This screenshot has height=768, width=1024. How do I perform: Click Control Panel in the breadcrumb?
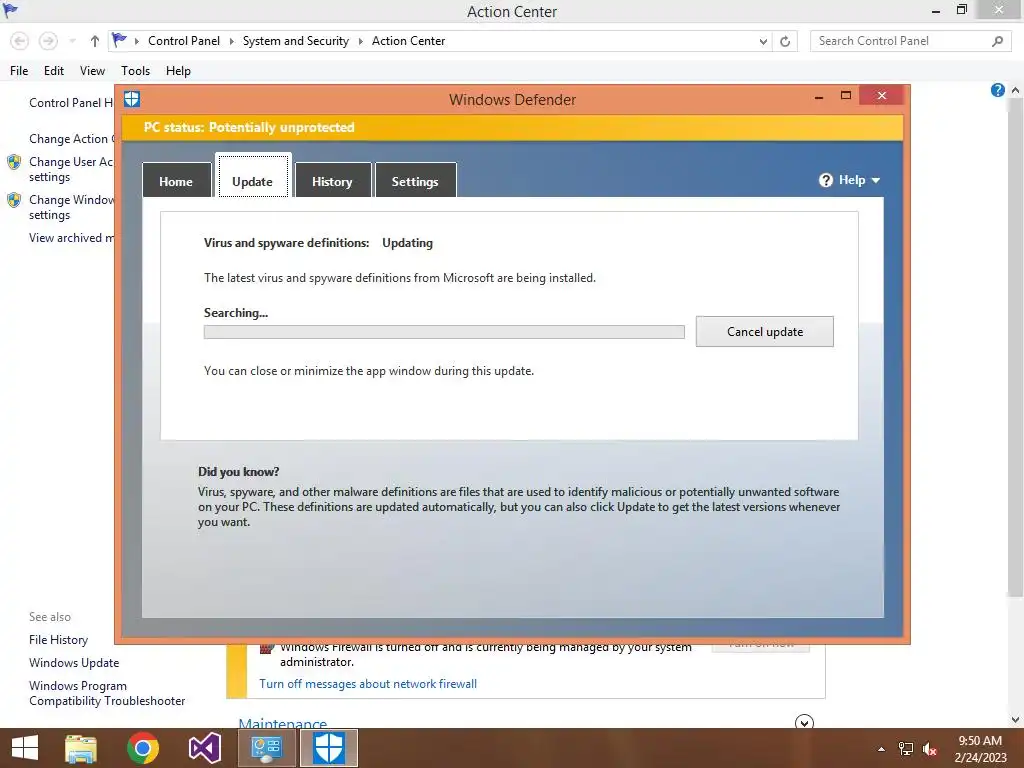click(x=184, y=40)
